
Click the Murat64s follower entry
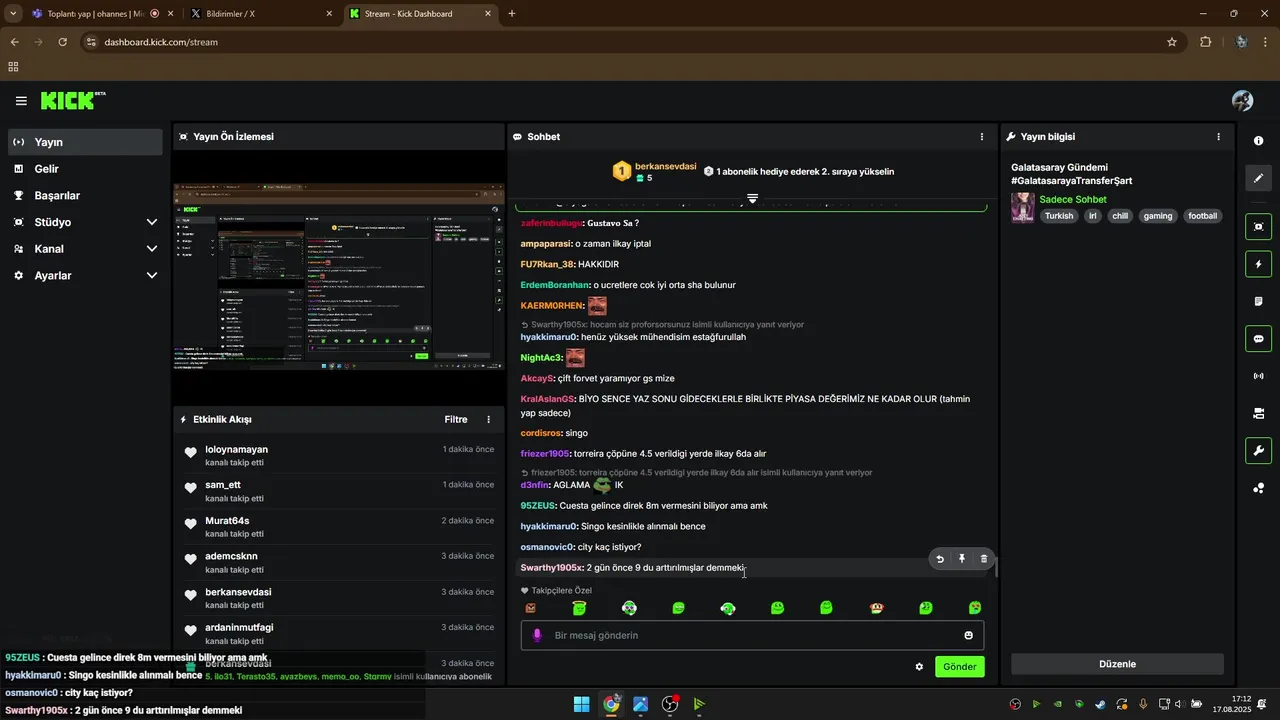point(227,521)
